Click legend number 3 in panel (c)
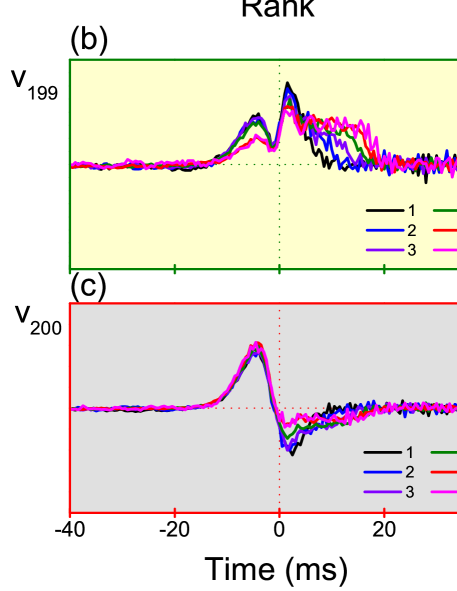Viewport: 457px width, 591px height. 410,492
